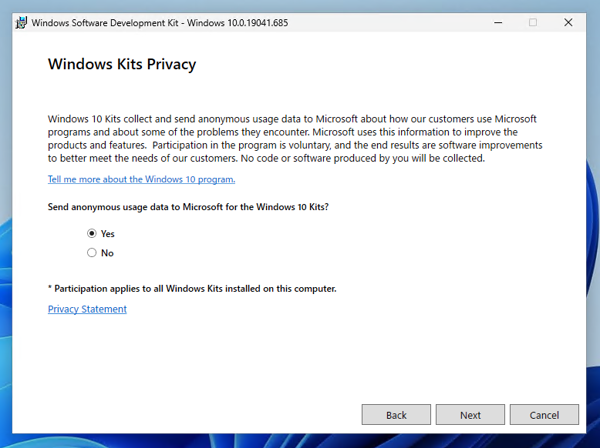Select the Yes radio button
This screenshot has height=448, width=600.
[91, 233]
